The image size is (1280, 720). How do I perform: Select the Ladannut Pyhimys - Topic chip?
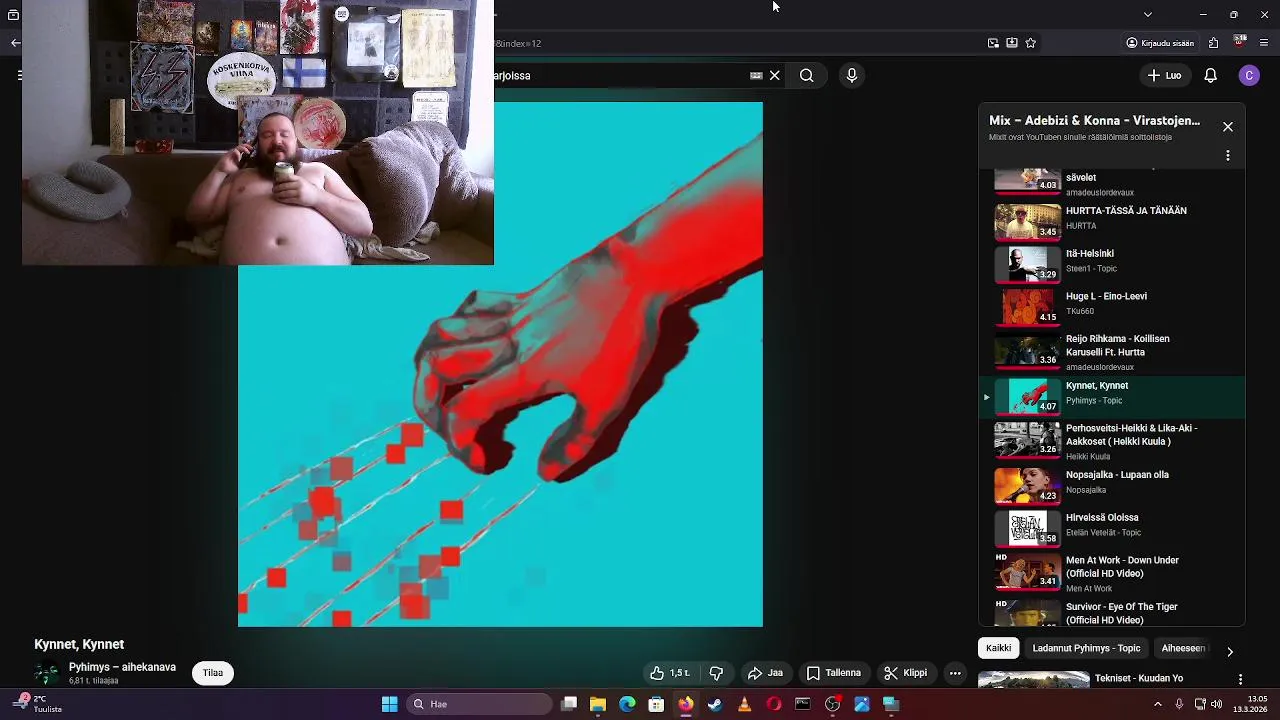[x=1086, y=648]
